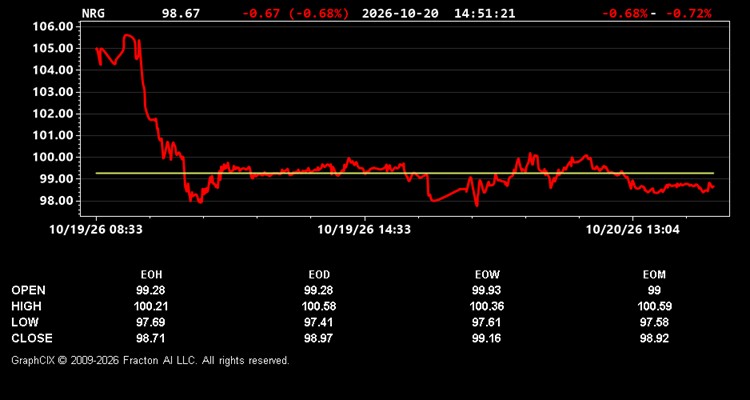
Task: Click the 99.00 y-axis label
Action: pyautogui.click(x=57, y=179)
